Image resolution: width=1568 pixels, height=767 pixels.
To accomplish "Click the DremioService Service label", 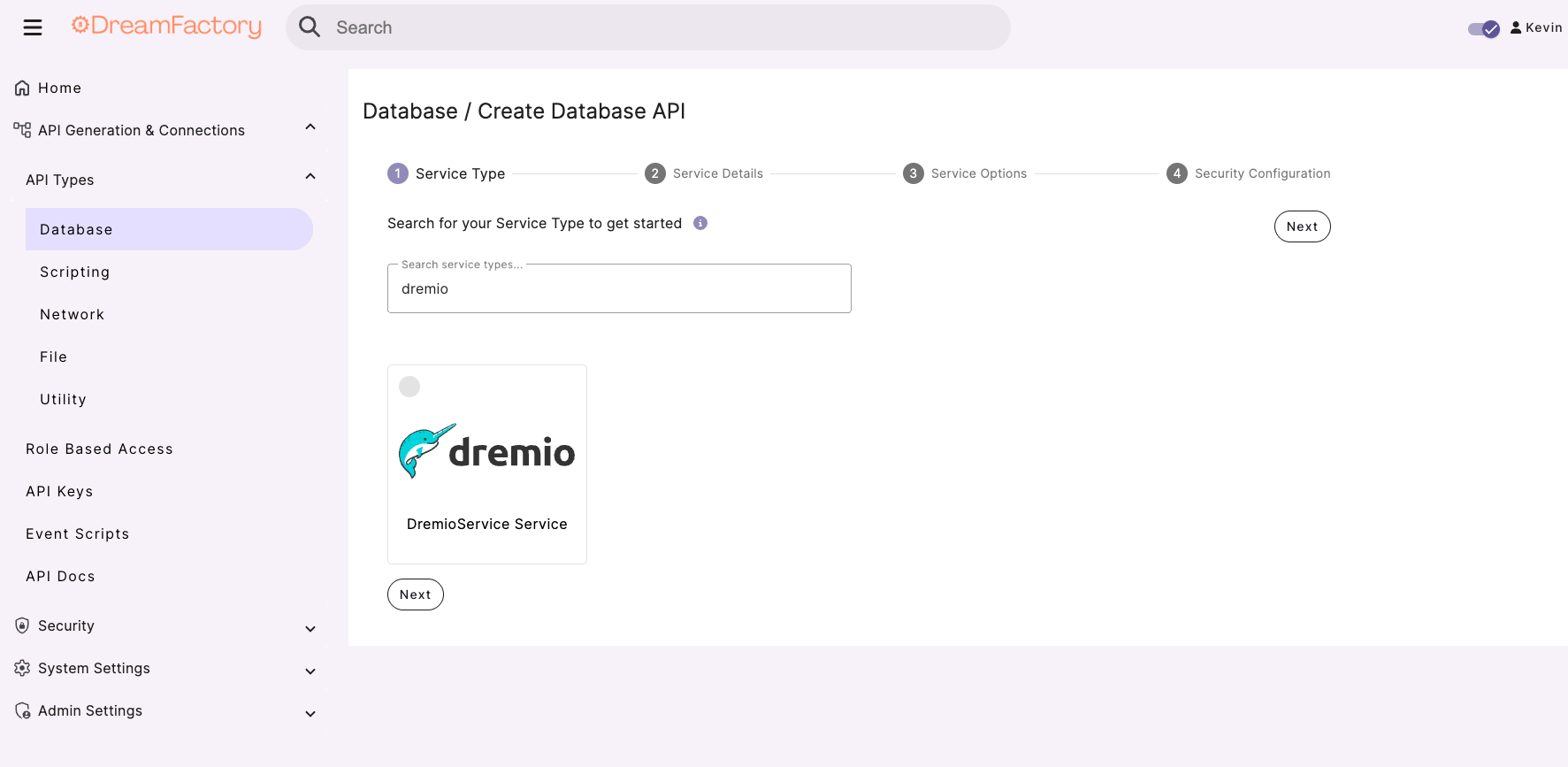I will [487, 524].
